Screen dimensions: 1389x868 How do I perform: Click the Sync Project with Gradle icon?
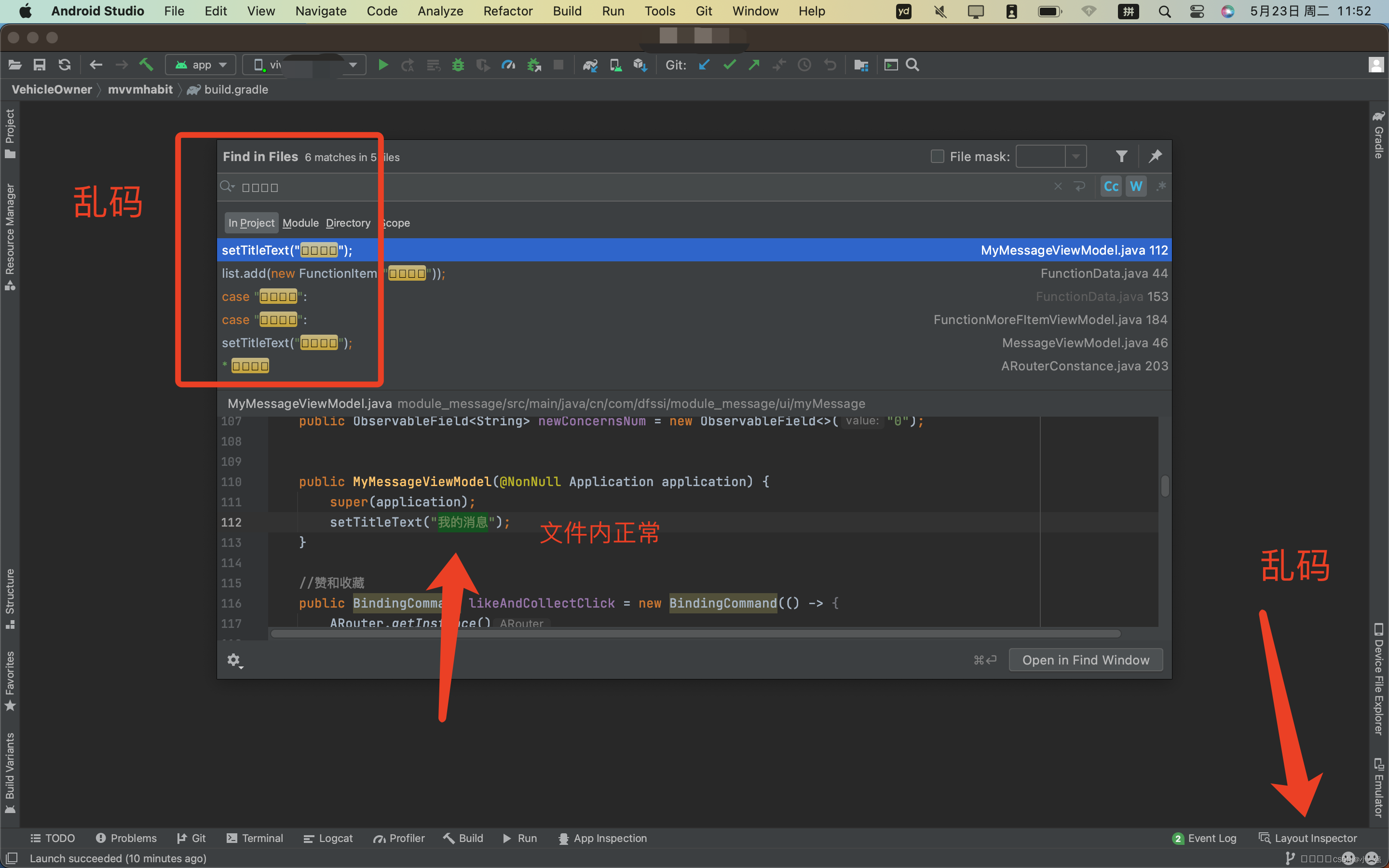590,65
